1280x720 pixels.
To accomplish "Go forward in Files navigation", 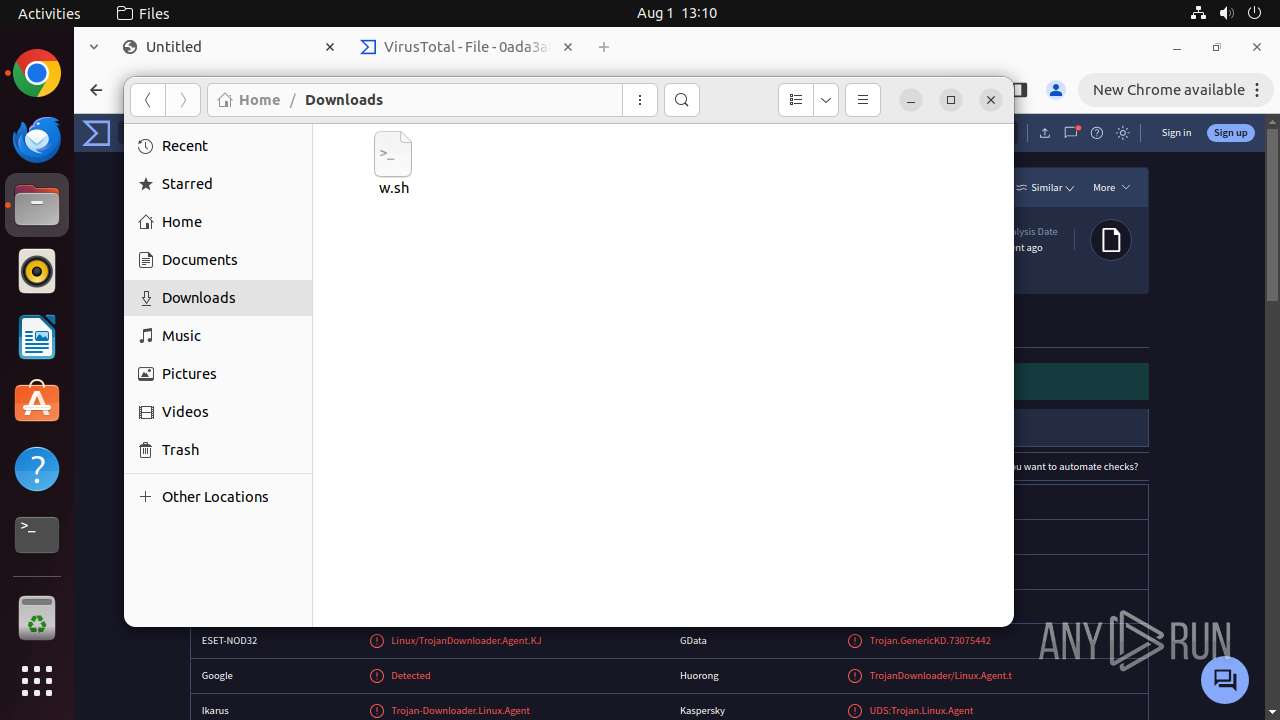I will 182,100.
